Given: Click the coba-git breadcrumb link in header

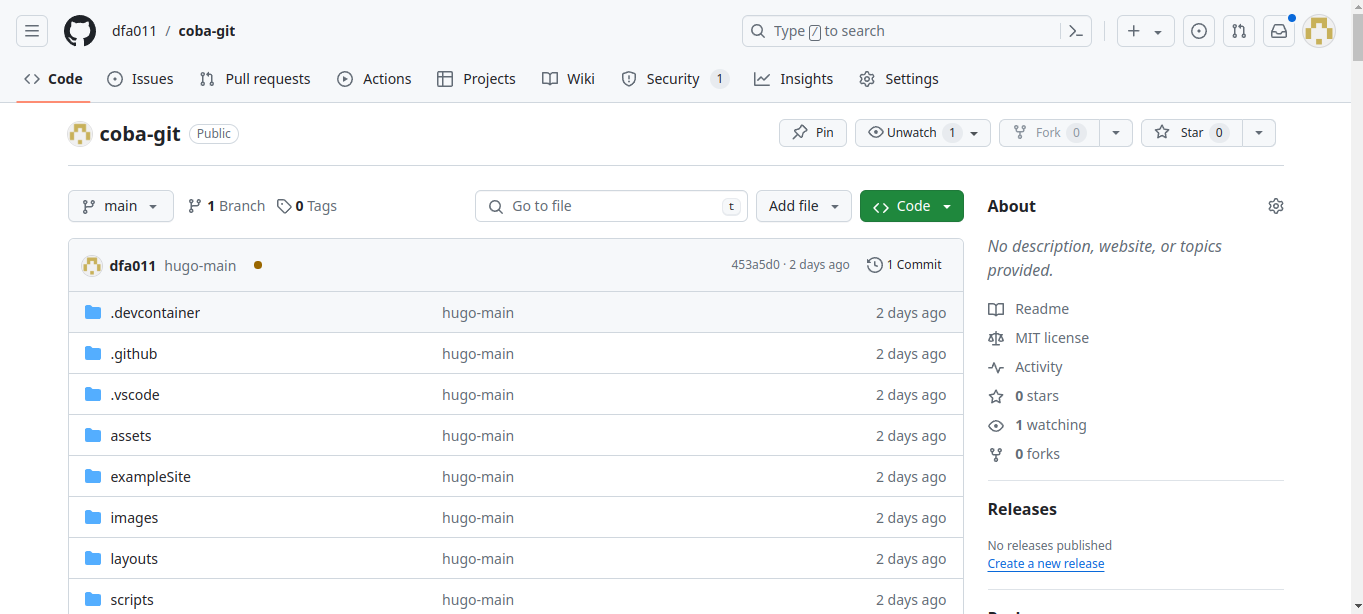Looking at the screenshot, I should pyautogui.click(x=207, y=31).
